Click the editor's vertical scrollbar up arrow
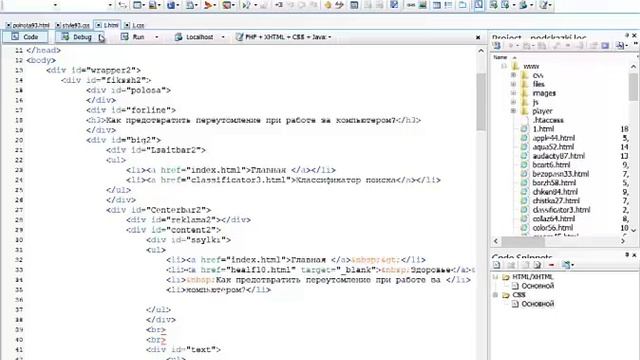 pyautogui.click(x=481, y=51)
